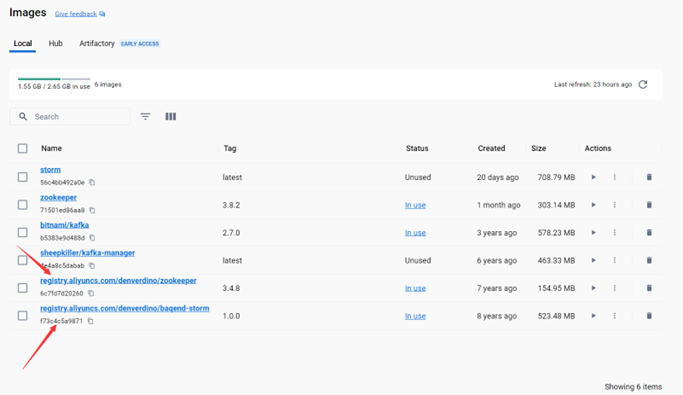Delete the bitnami/kafka image with trash icon
The height and width of the screenshot is (395, 683).
[649, 233]
